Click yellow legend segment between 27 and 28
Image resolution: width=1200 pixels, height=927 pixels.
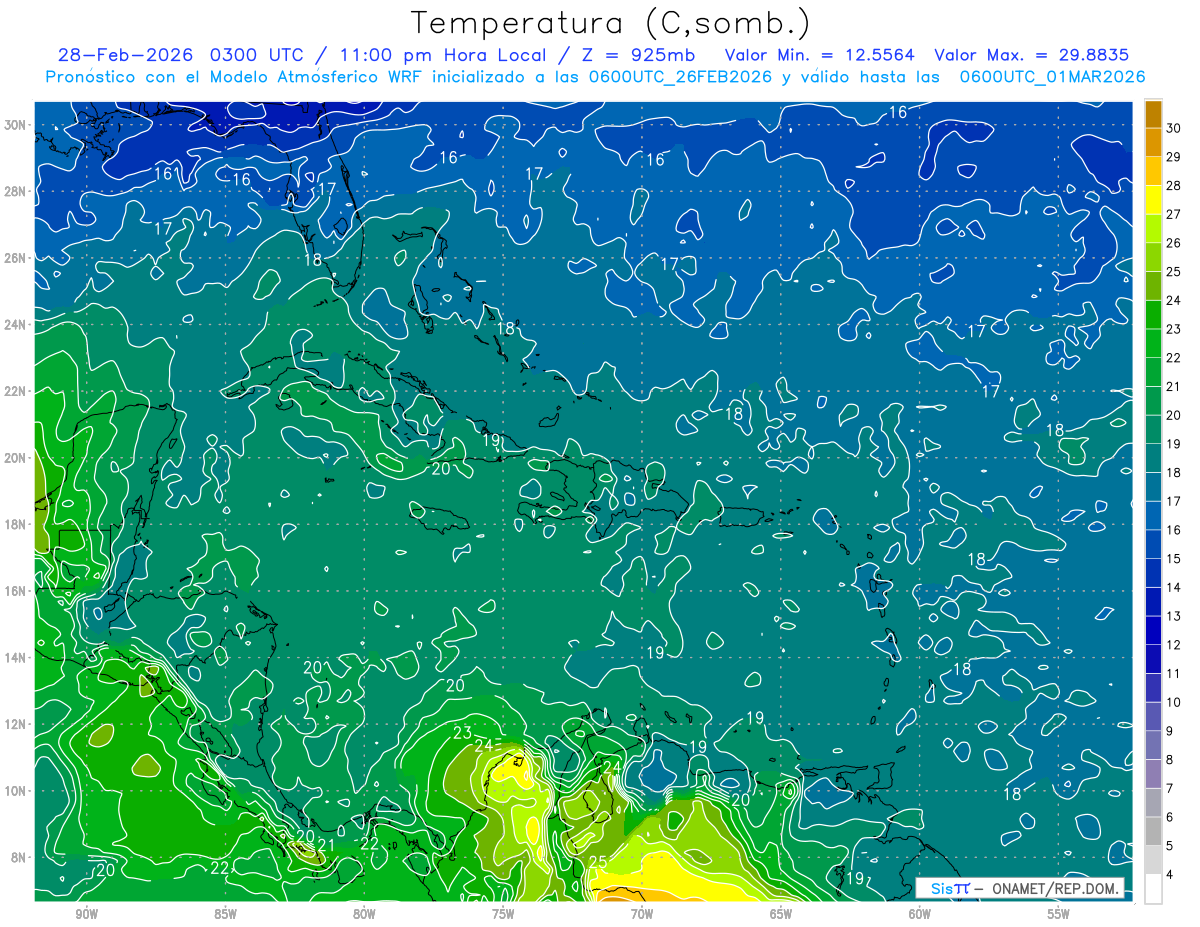pos(1153,200)
